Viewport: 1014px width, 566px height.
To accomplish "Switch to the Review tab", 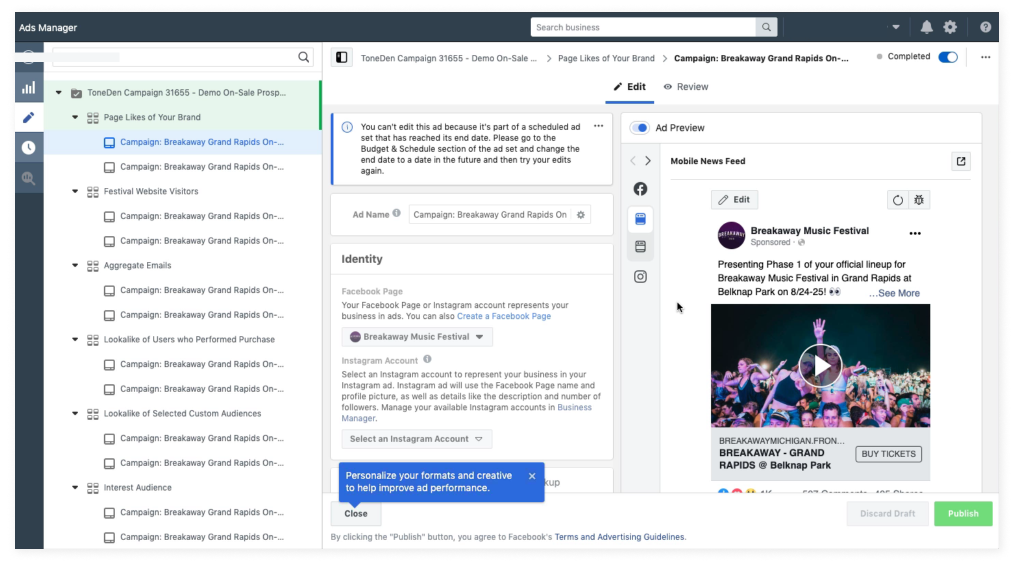I will 685,87.
